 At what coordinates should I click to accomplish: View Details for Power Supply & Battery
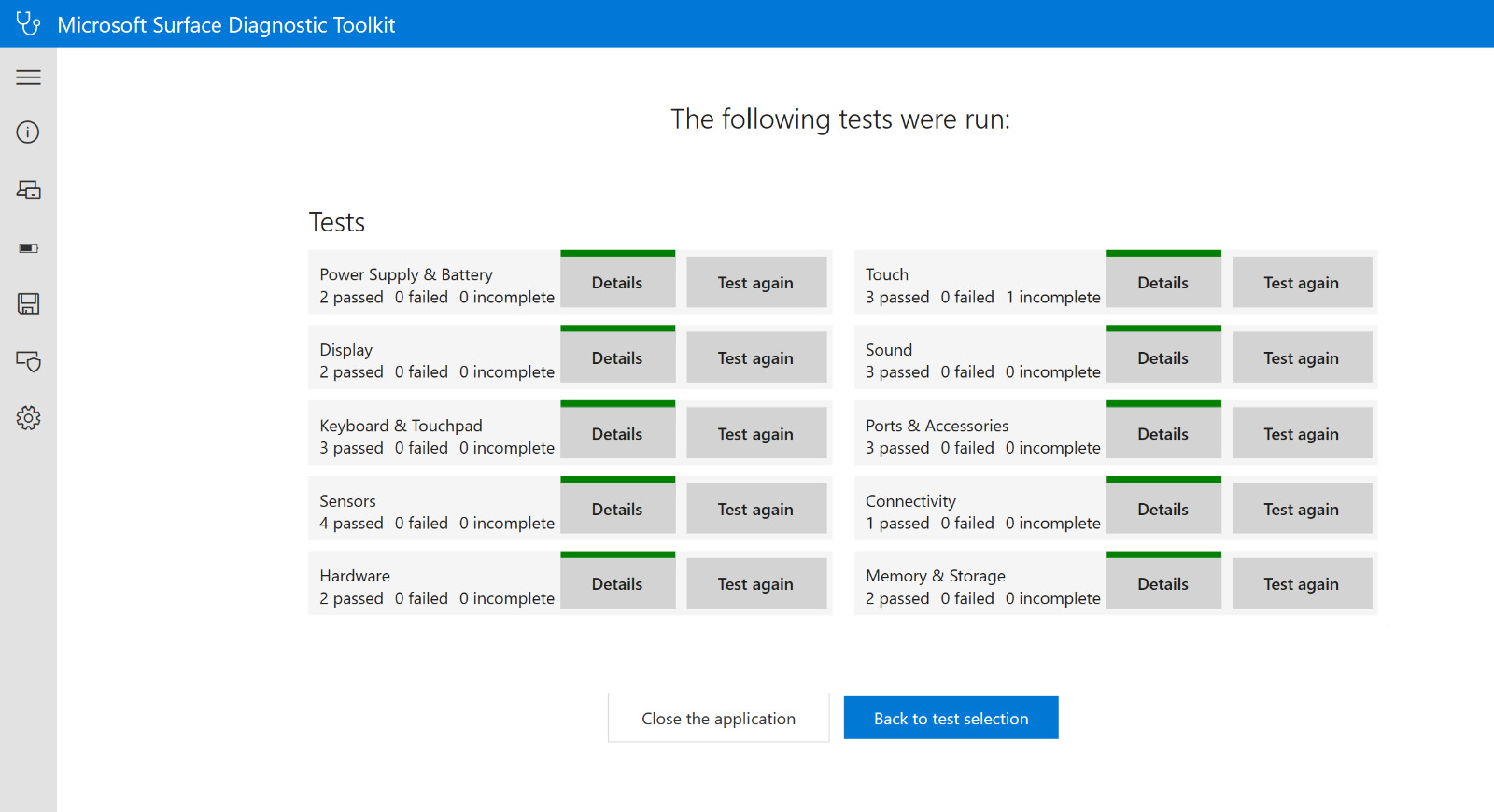click(617, 283)
